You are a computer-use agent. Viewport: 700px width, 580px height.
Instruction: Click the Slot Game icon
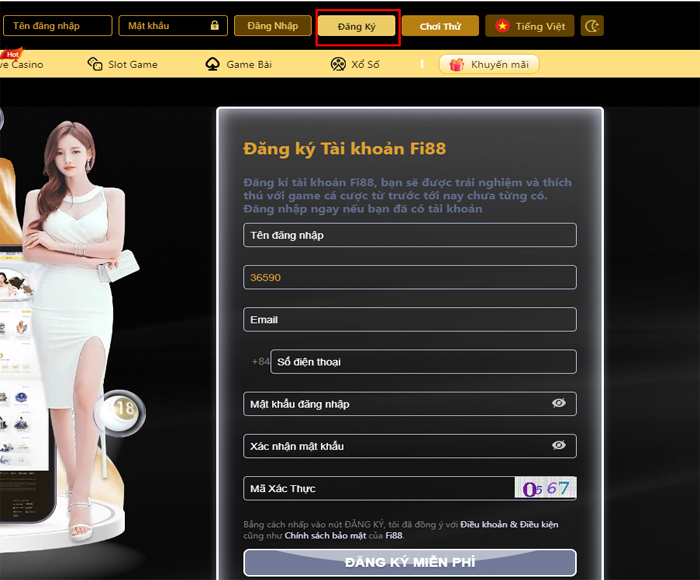[95, 64]
